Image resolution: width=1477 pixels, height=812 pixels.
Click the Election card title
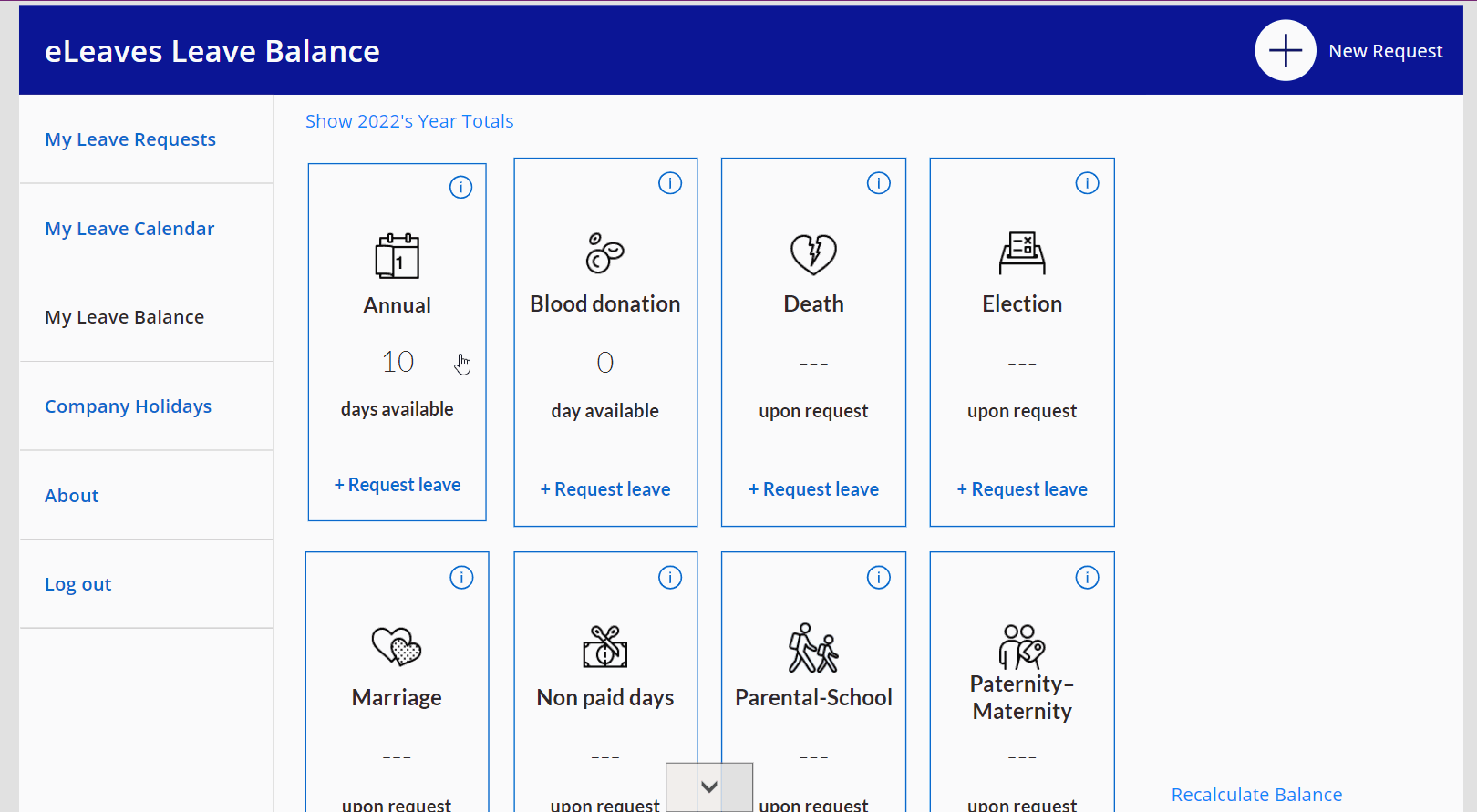click(x=1022, y=303)
